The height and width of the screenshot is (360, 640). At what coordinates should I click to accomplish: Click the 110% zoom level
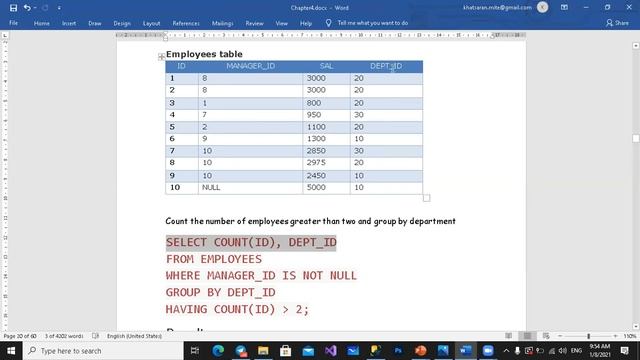pyautogui.click(x=630, y=336)
